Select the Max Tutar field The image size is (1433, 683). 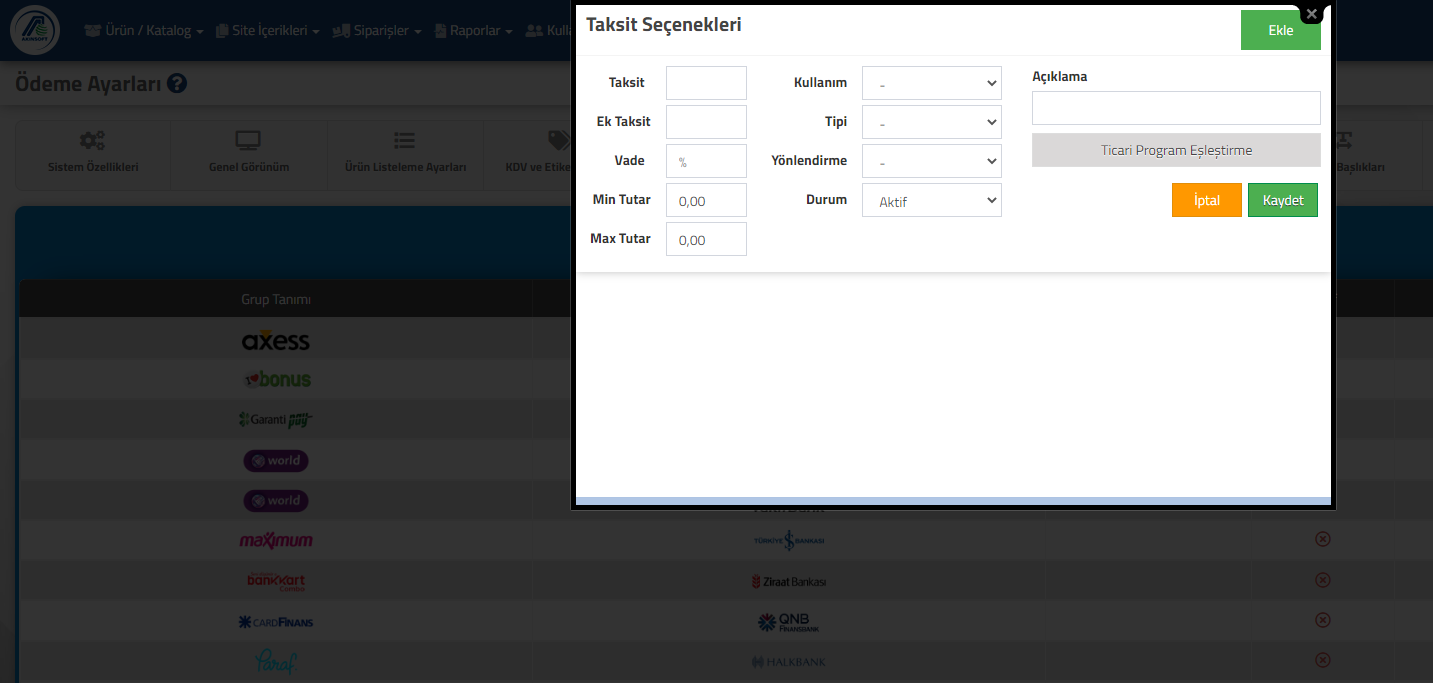(706, 239)
